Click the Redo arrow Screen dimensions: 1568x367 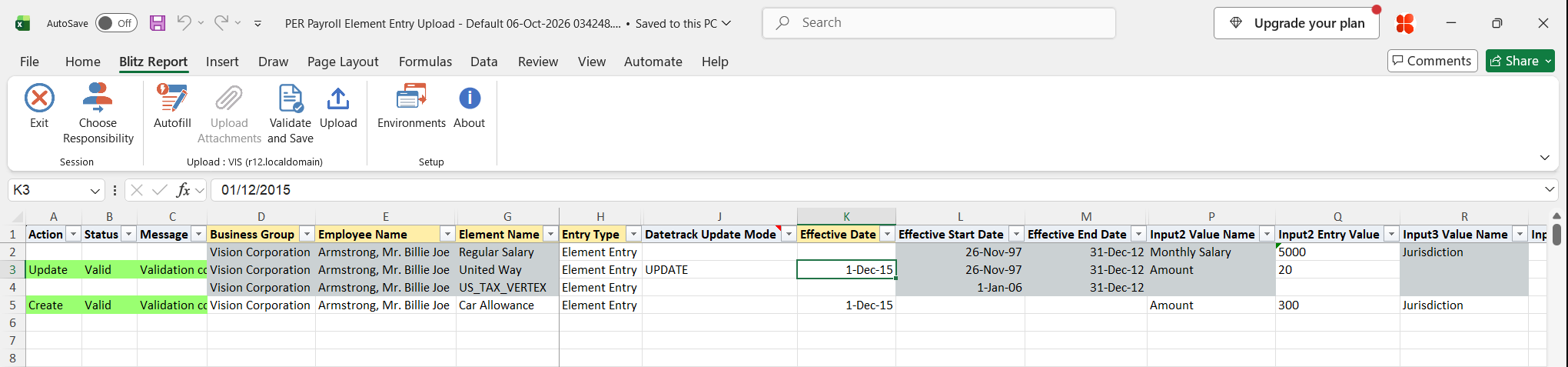click(221, 23)
